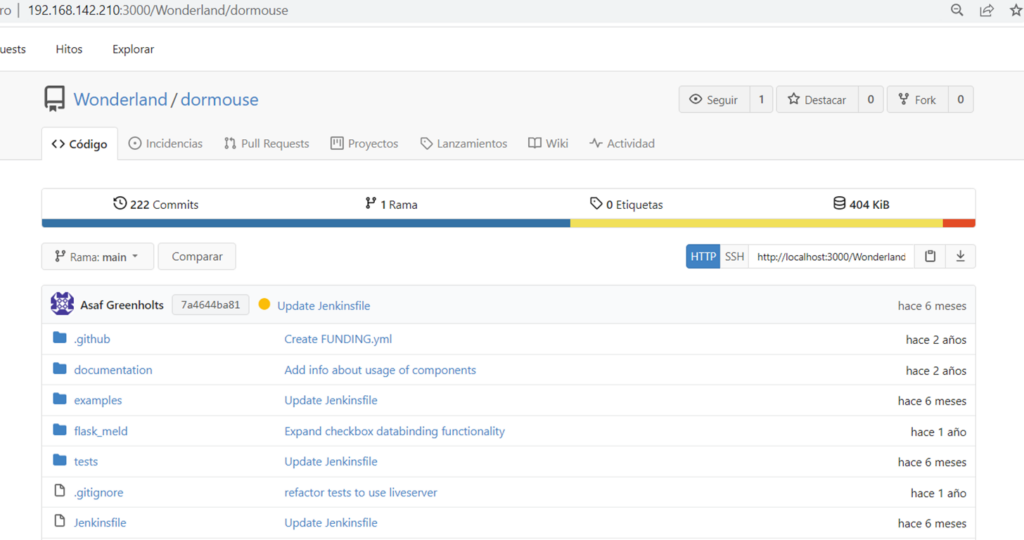Toggle Seguir to watch the repository
Image resolution: width=1024 pixels, height=540 pixels.
coord(714,99)
